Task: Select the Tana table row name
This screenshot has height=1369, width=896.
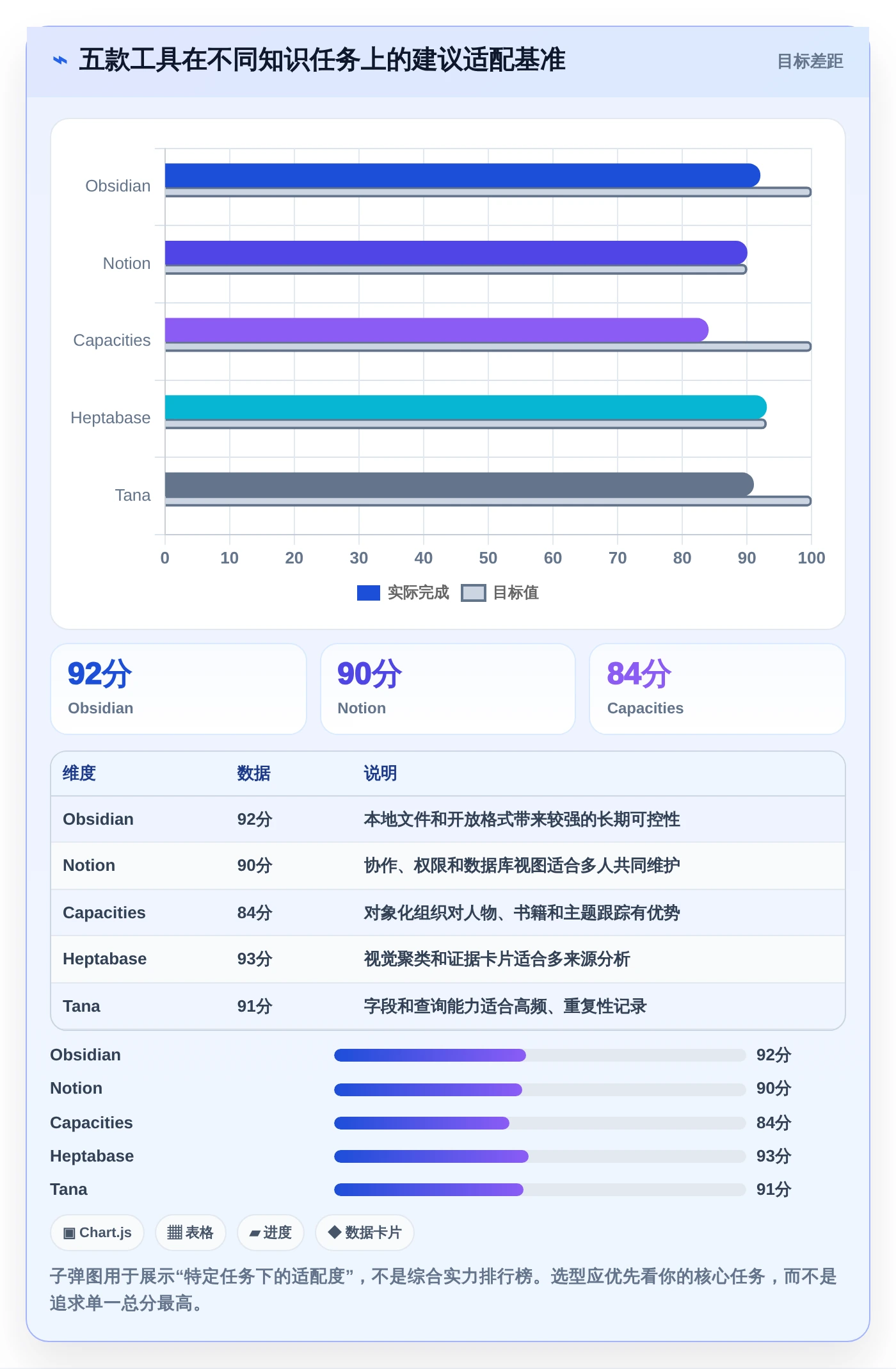Action: 81,1006
